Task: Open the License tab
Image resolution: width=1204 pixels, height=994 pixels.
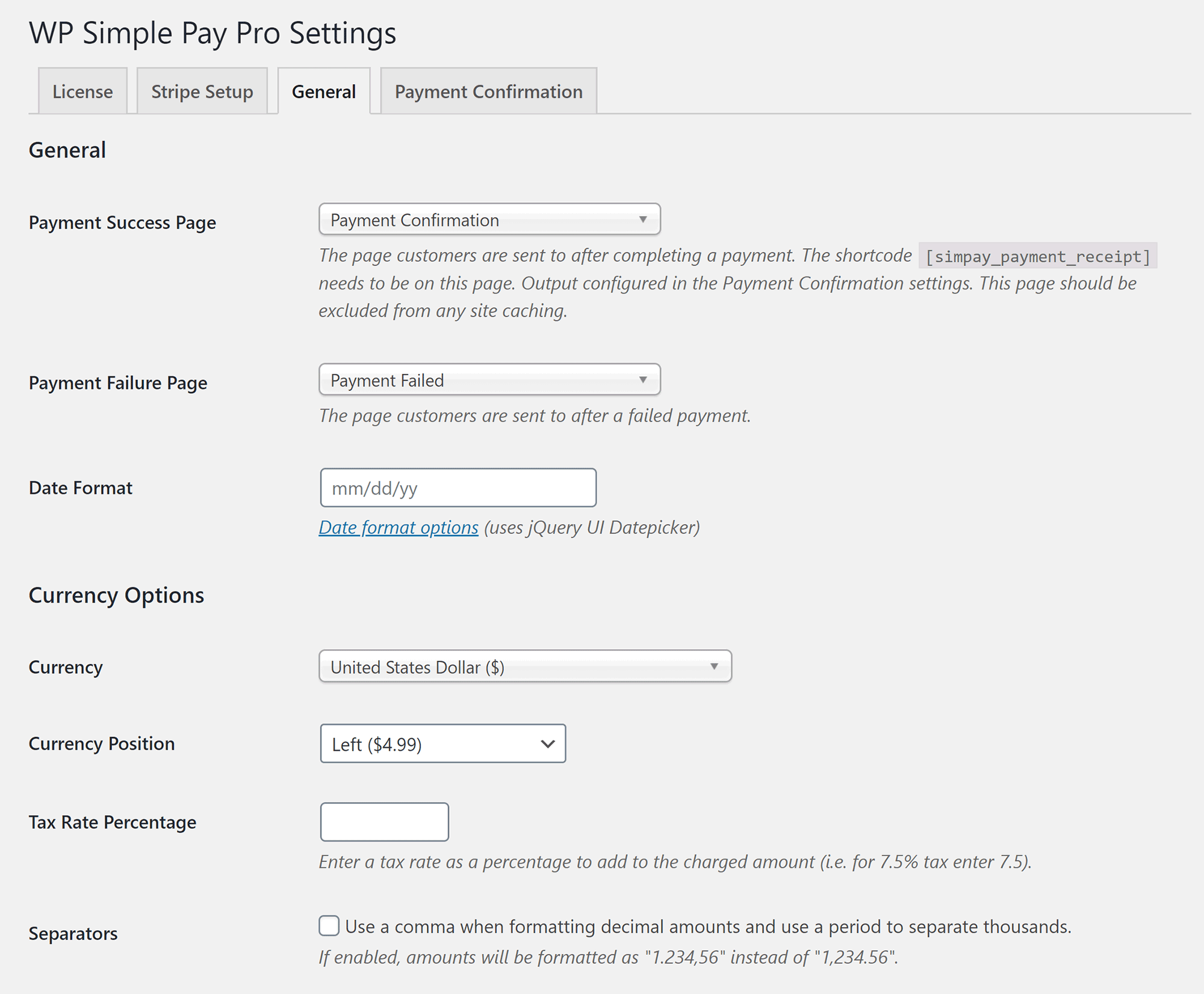Action: 82,91
